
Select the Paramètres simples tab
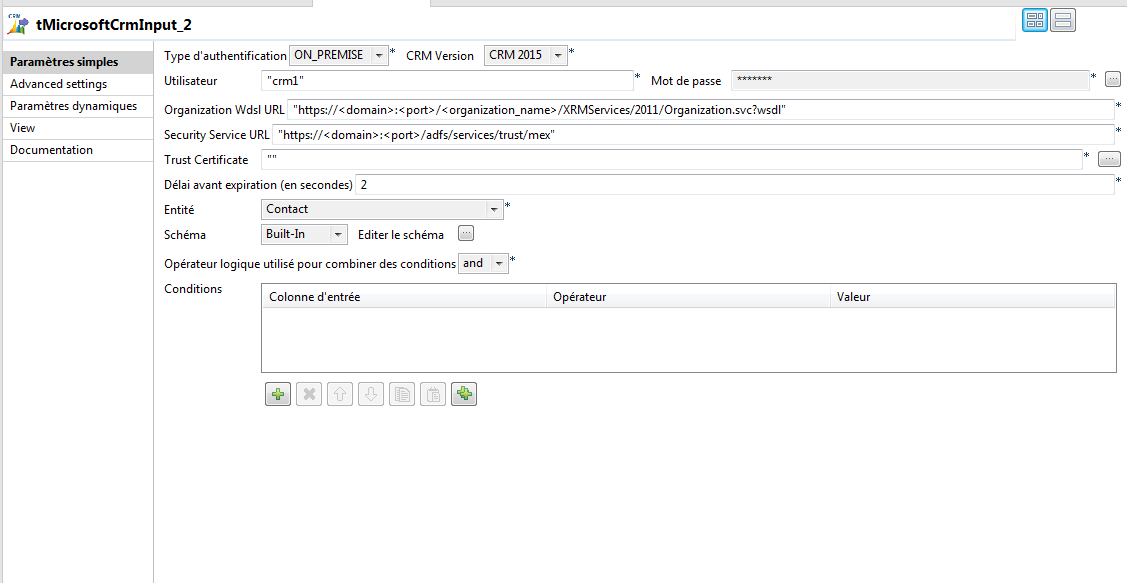point(78,62)
